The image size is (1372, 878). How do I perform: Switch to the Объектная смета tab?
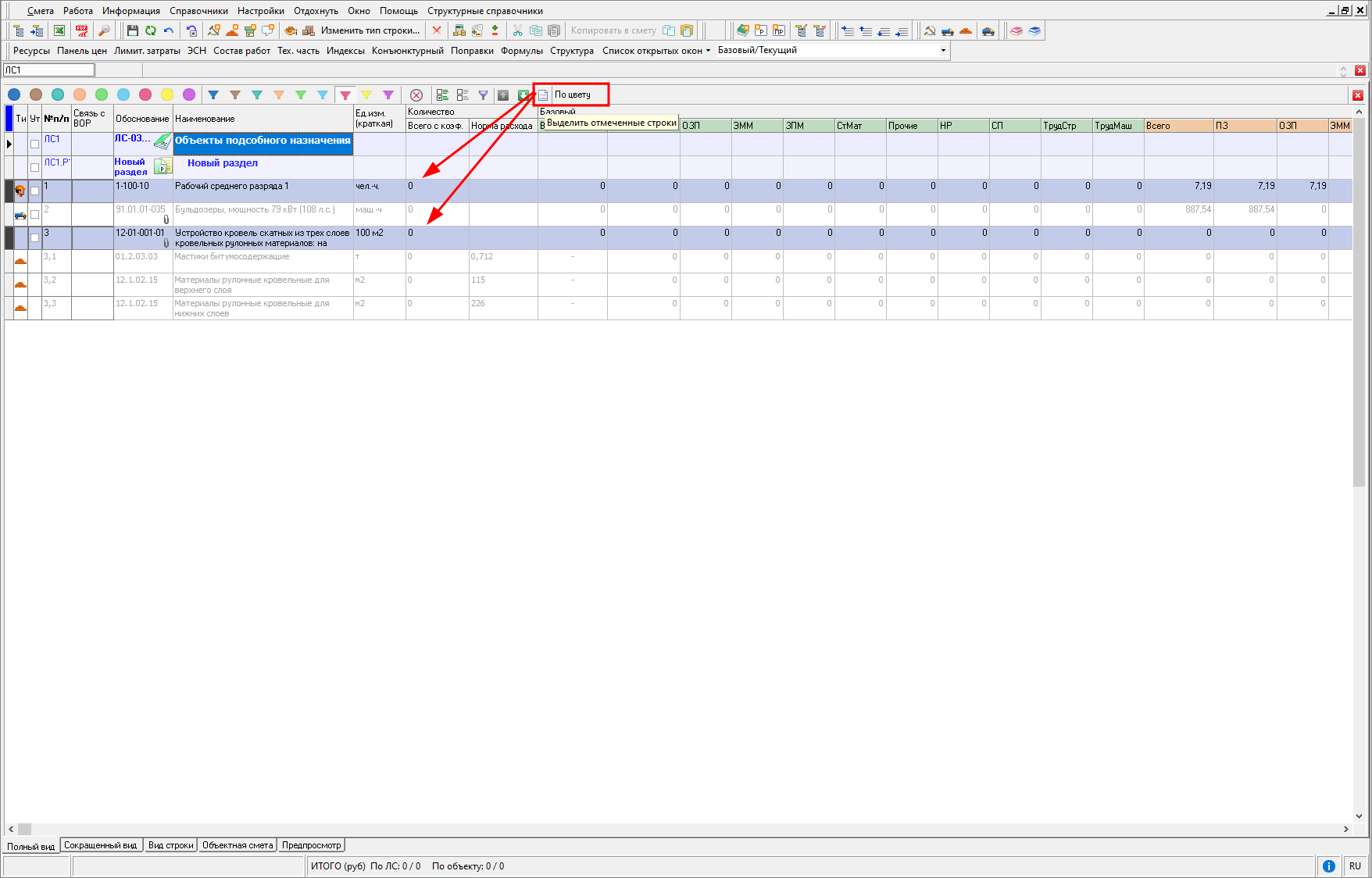coord(238,845)
